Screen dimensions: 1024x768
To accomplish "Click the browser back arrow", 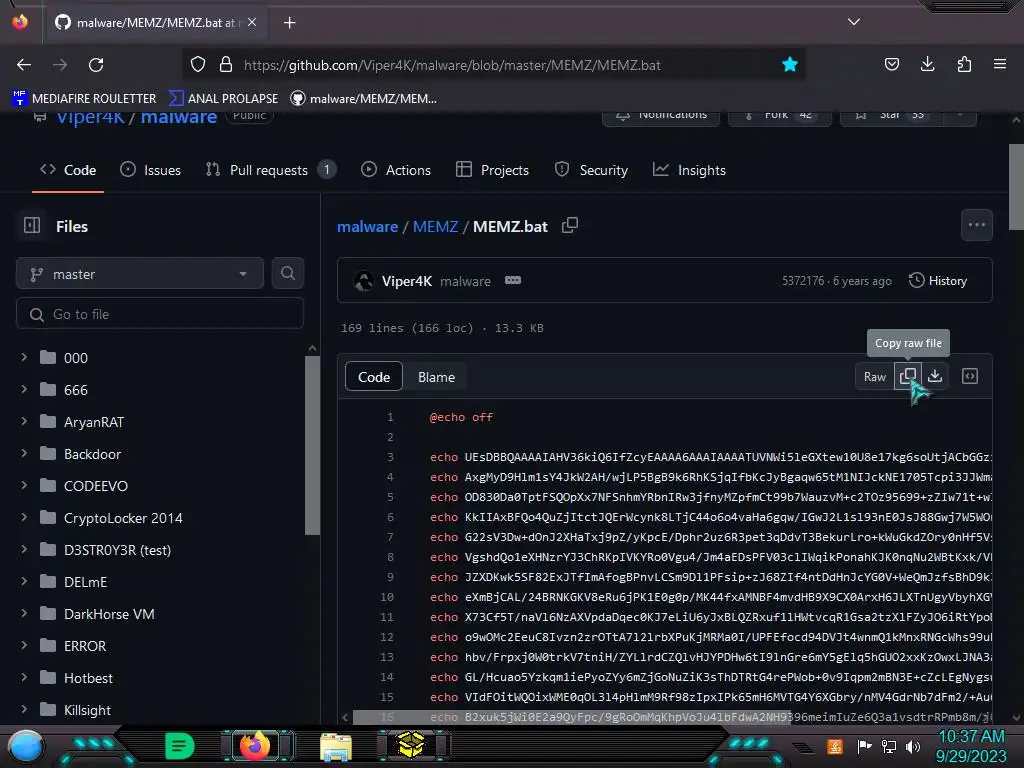I will click(x=24, y=65).
